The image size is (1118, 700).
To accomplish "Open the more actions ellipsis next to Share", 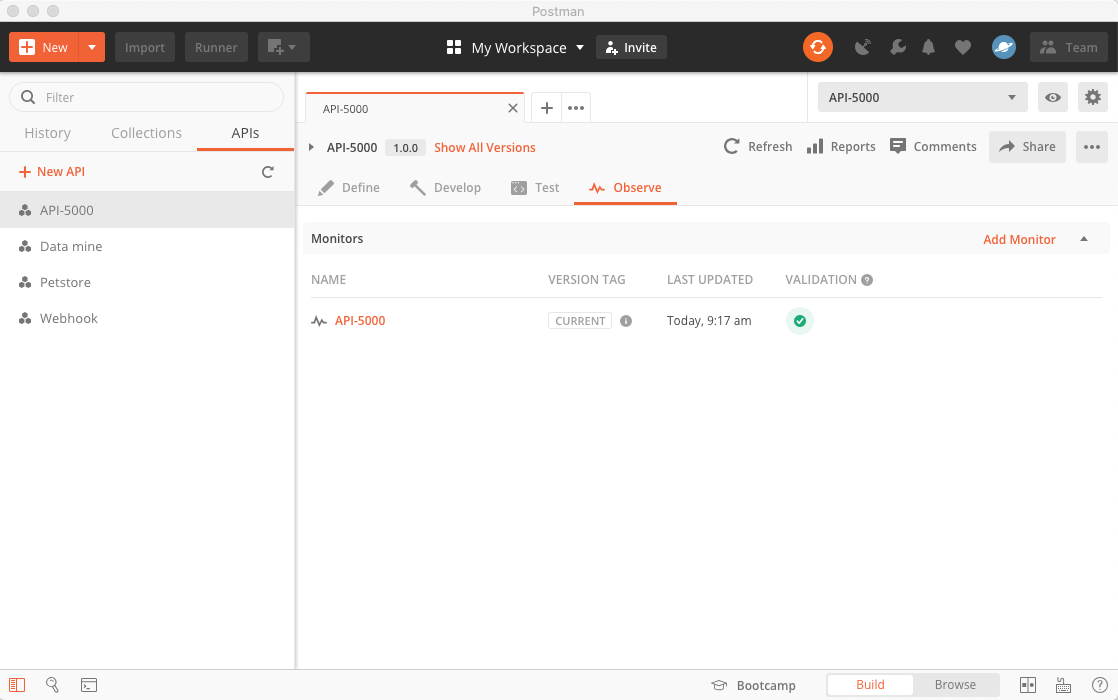I will [x=1092, y=147].
